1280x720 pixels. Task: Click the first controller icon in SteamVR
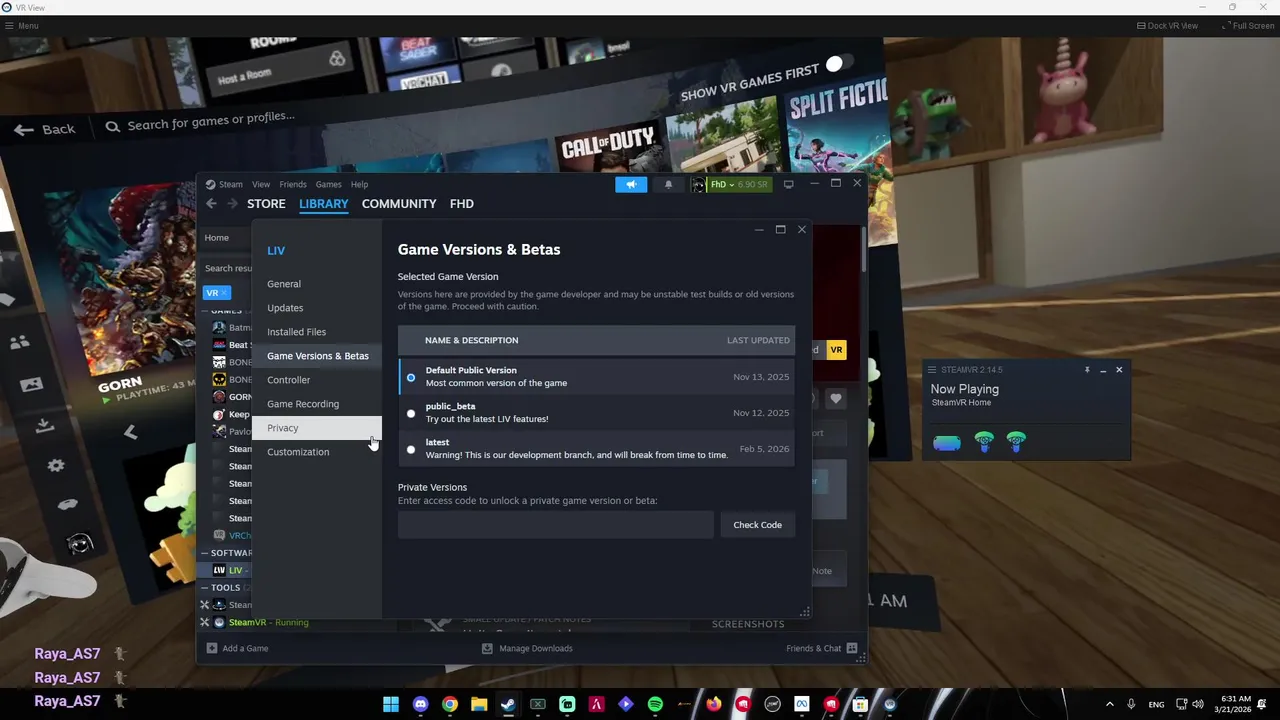click(985, 440)
